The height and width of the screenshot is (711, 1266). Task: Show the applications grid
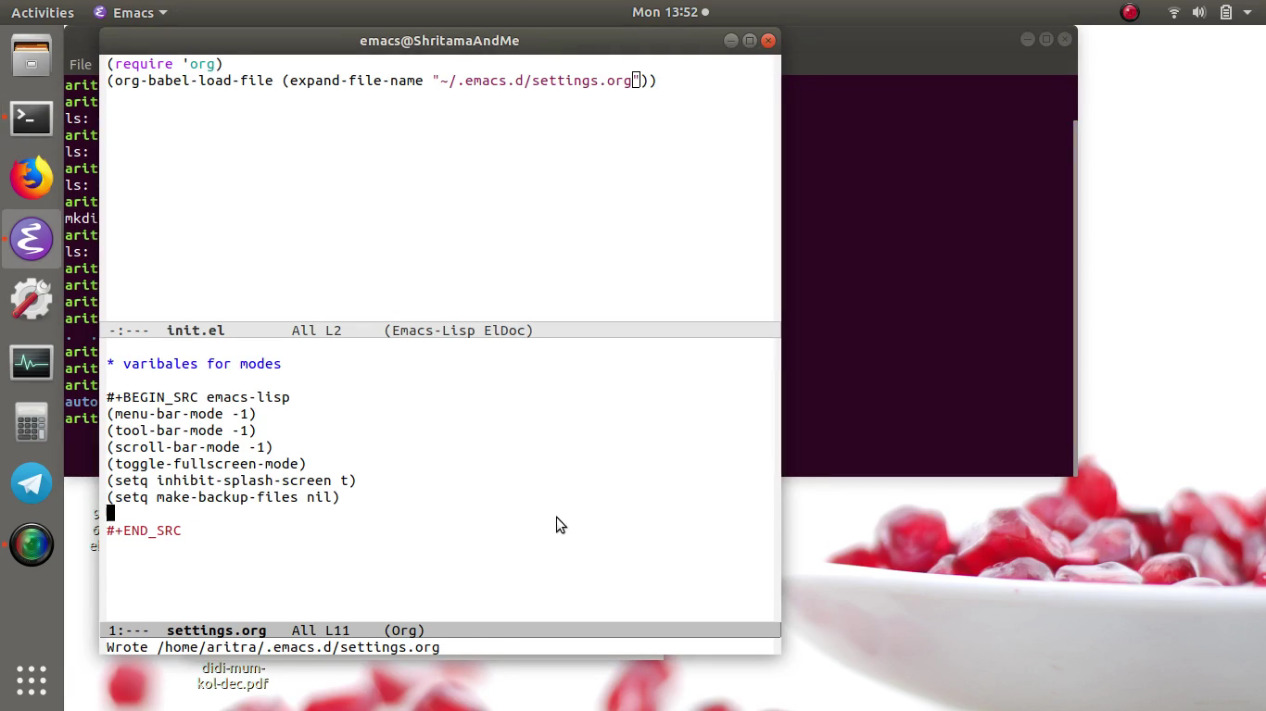pos(31,680)
